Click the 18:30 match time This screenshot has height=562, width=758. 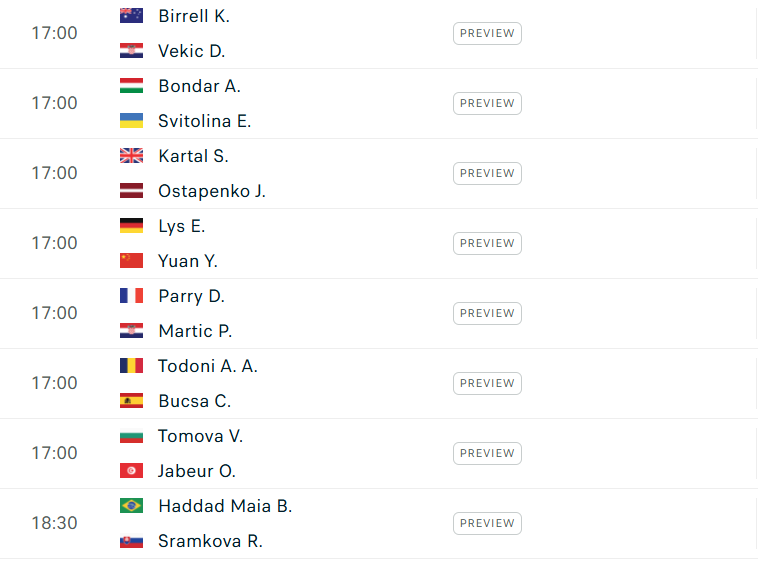(54, 523)
